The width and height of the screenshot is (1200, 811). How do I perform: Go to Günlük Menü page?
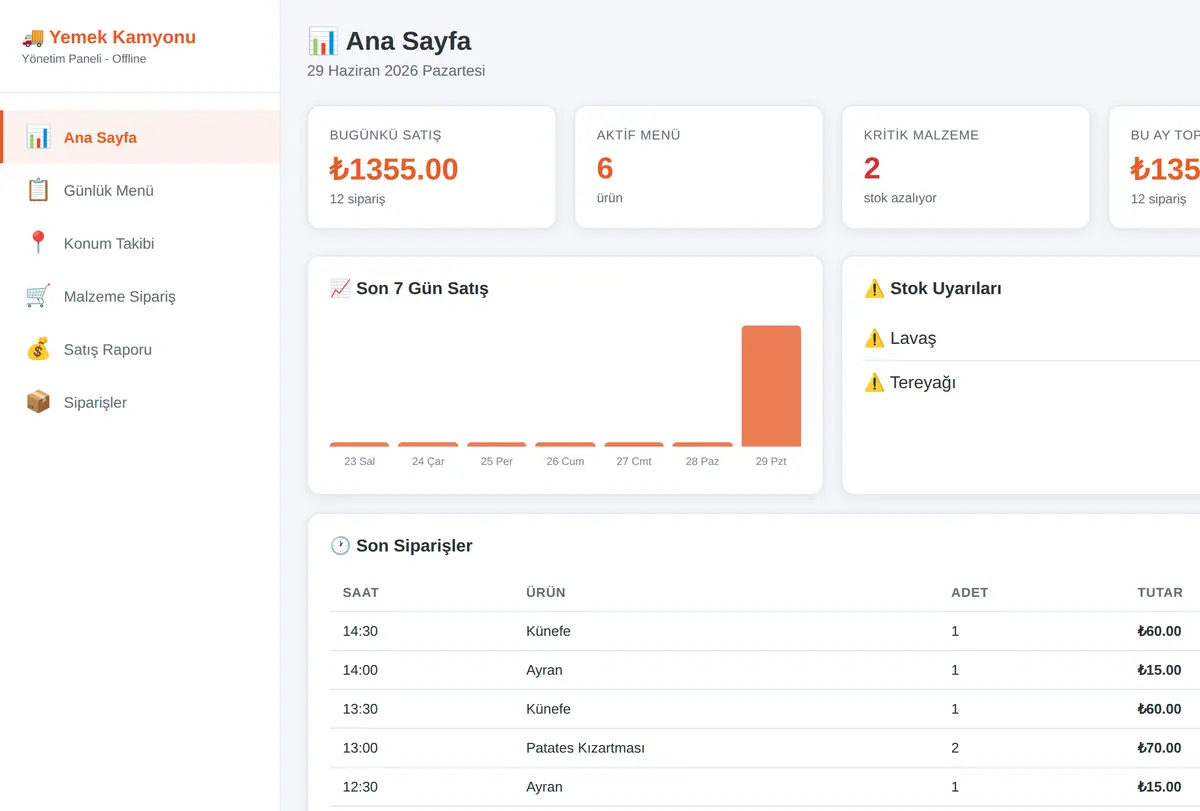(x=140, y=190)
